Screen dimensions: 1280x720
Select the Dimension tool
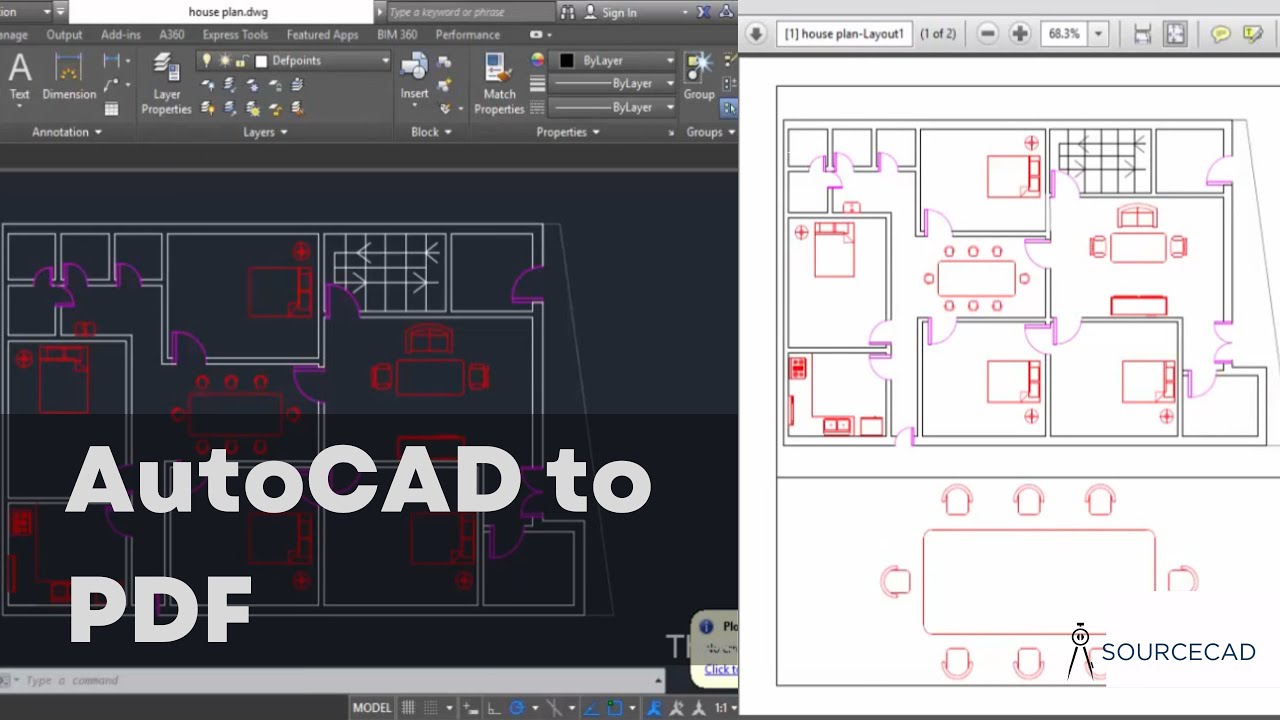69,78
